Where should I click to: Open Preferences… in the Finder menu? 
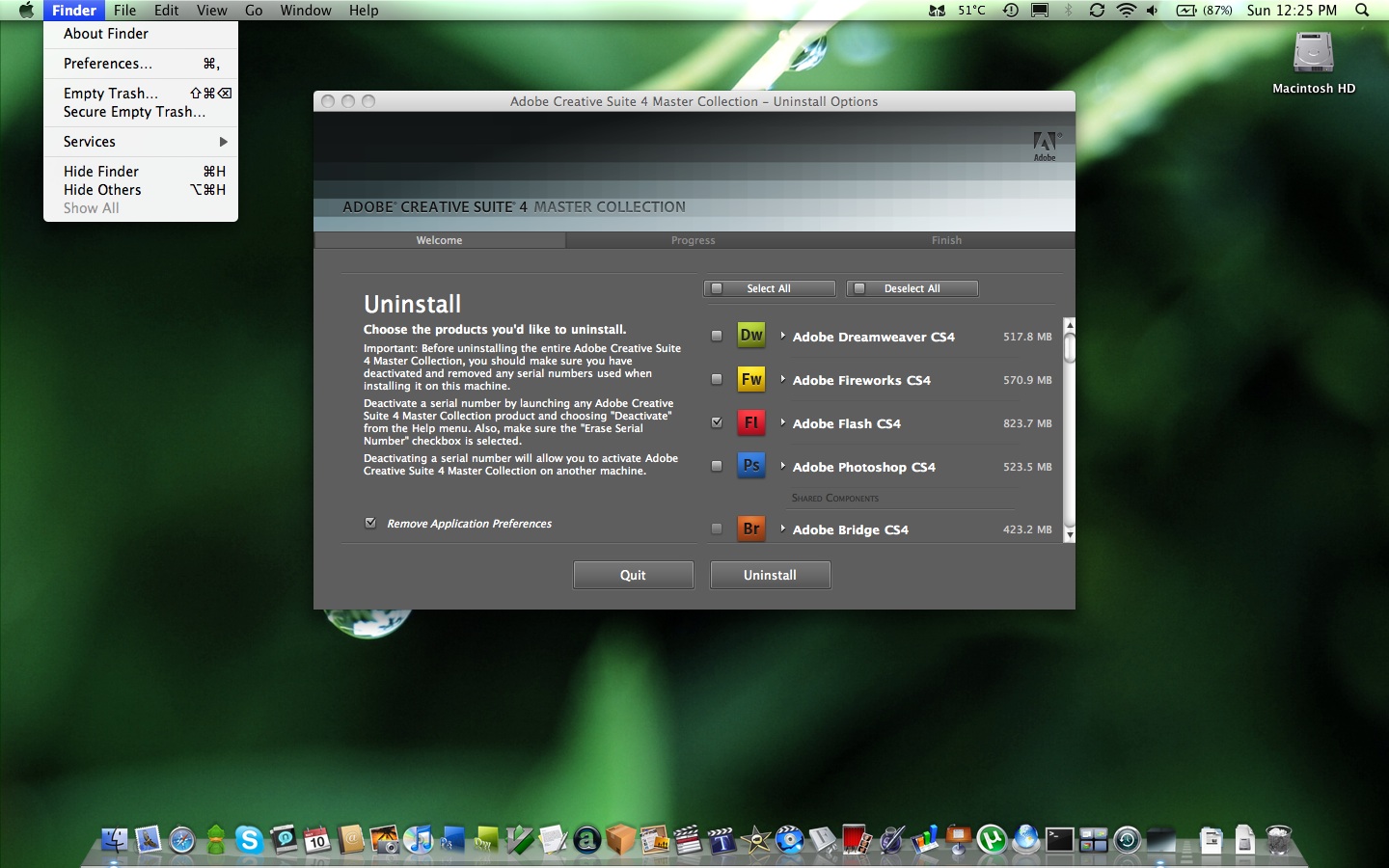[x=141, y=64]
